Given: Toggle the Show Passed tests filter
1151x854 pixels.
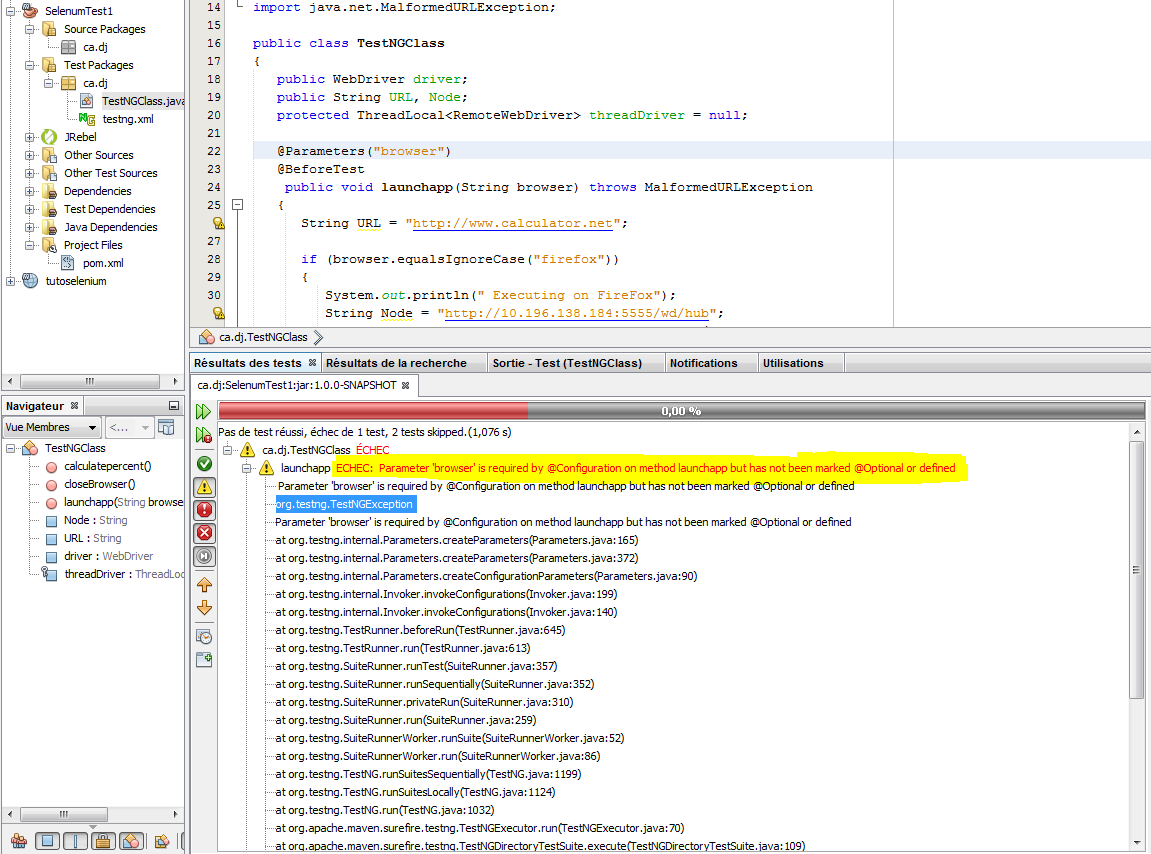Looking at the screenshot, I should click(204, 463).
